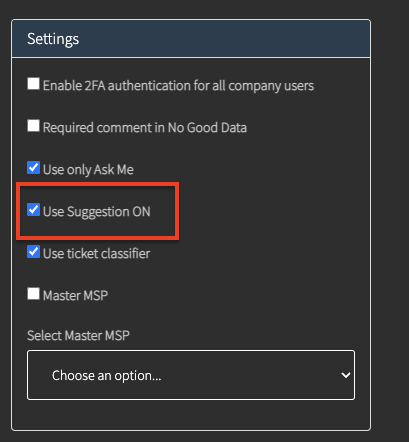This screenshot has width=409, height=442.
Task: Enable 2FA authentication checkbox for all users
Action: point(33,84)
